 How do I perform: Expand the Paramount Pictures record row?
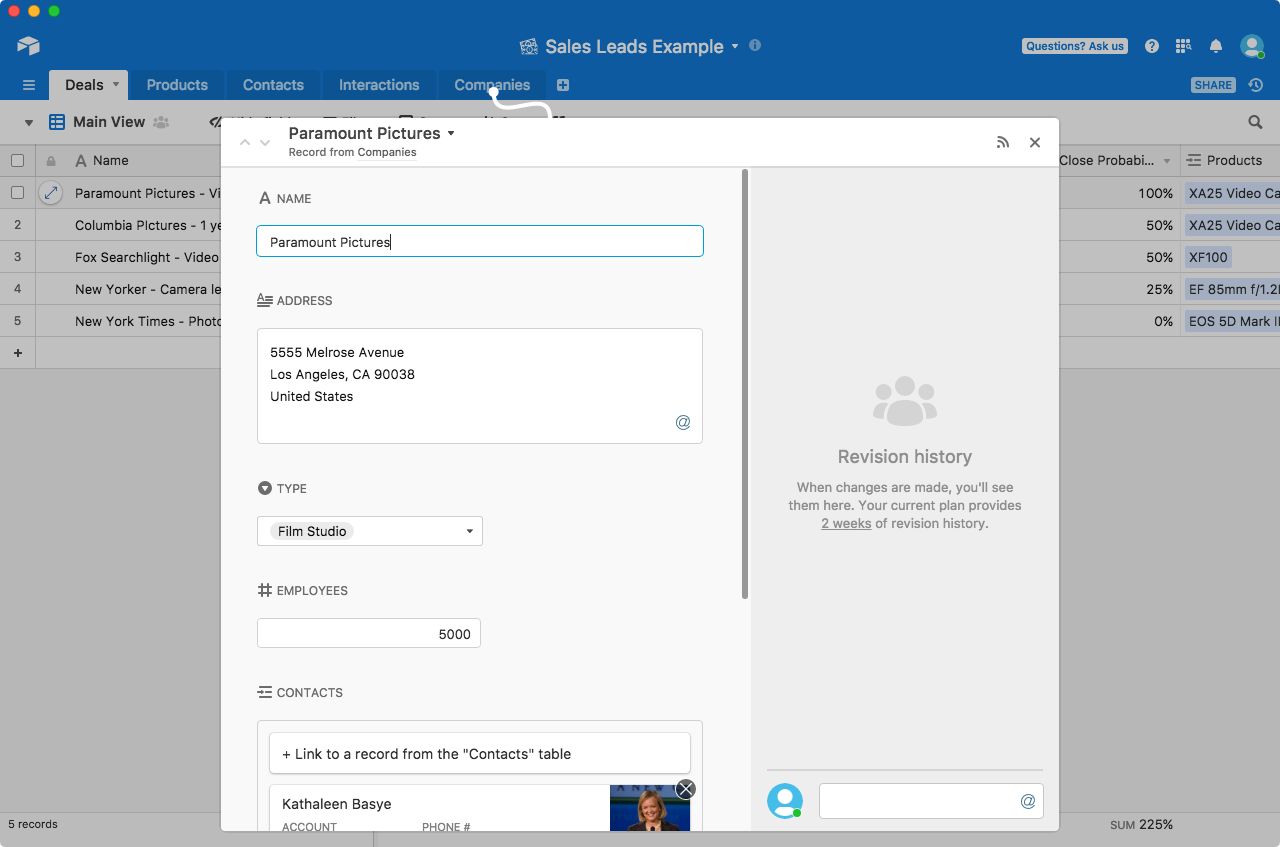[x=50, y=193]
